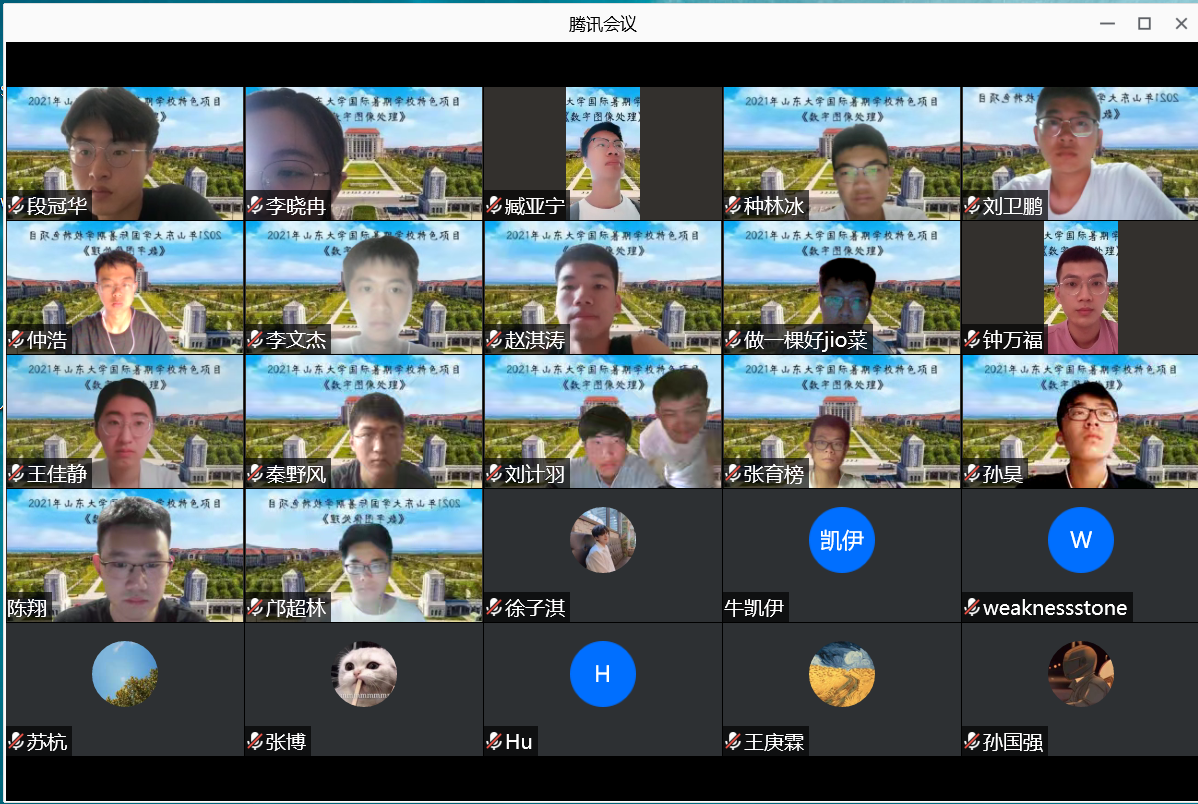Select the blue 凯伊 avatar circle
The width and height of the screenshot is (1198, 804).
pyautogui.click(x=842, y=540)
